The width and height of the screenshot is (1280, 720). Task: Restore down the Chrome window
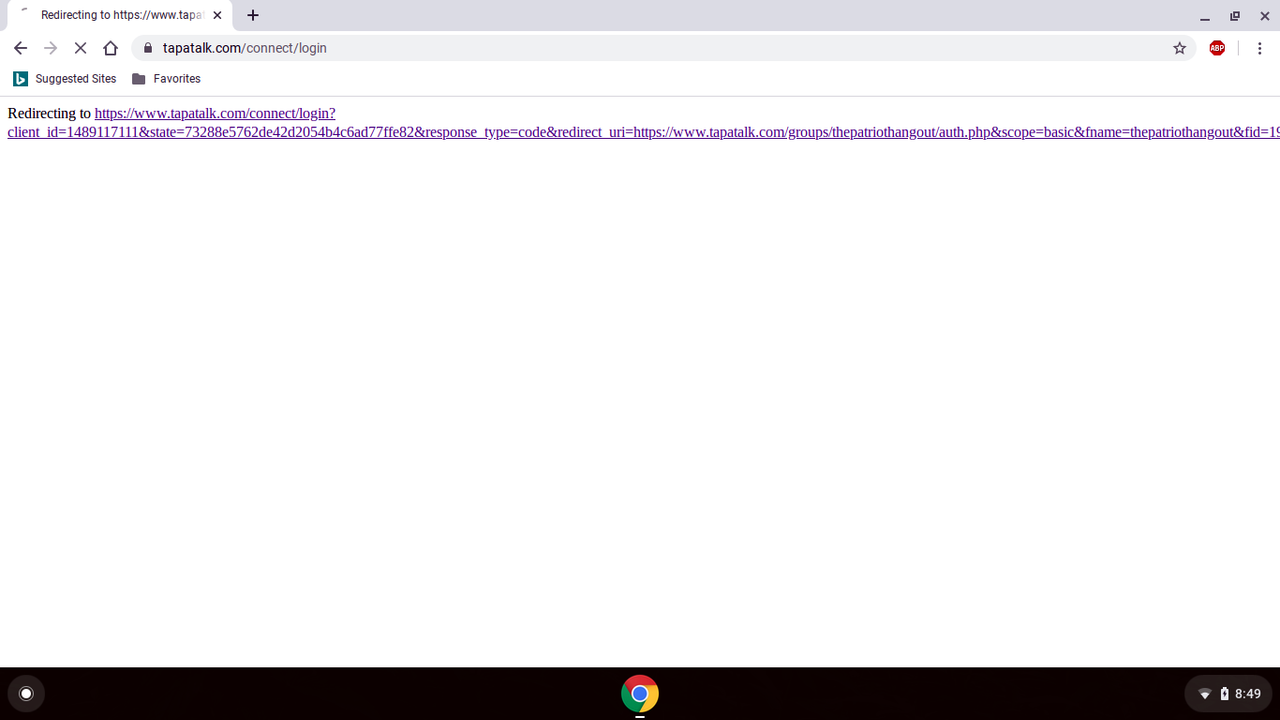pyautogui.click(x=1235, y=16)
